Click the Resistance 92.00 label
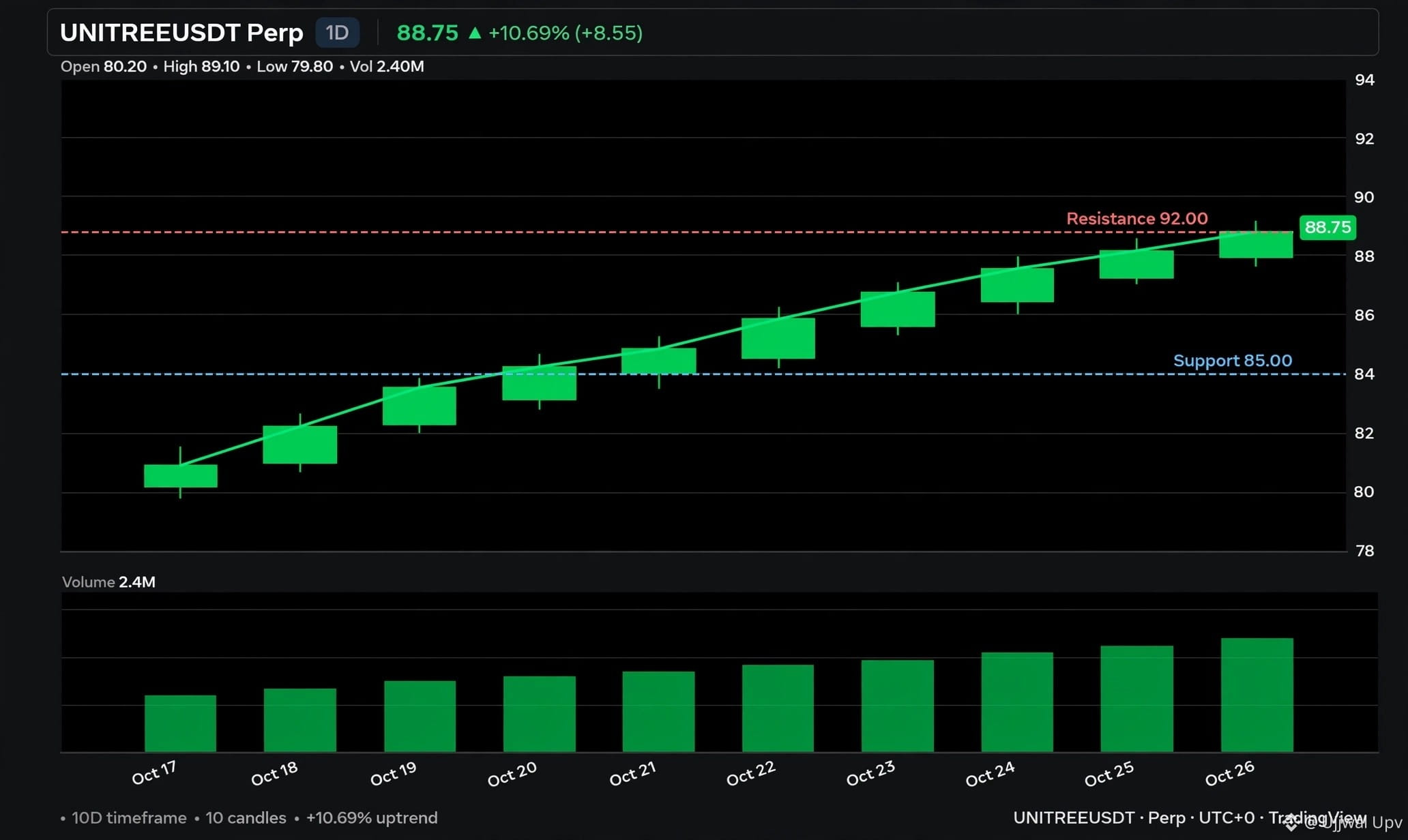Viewport: 1408px width, 840px height. [1137, 218]
